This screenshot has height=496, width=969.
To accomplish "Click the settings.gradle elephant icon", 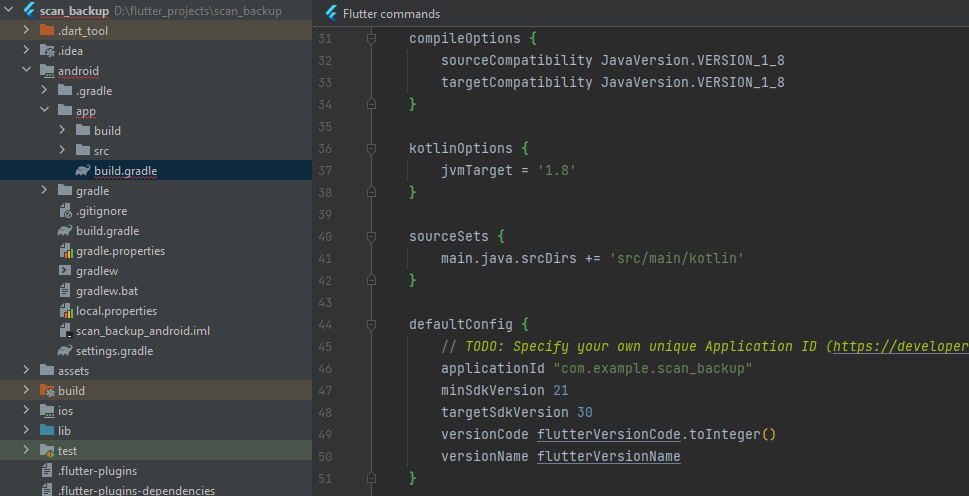I will coord(65,351).
